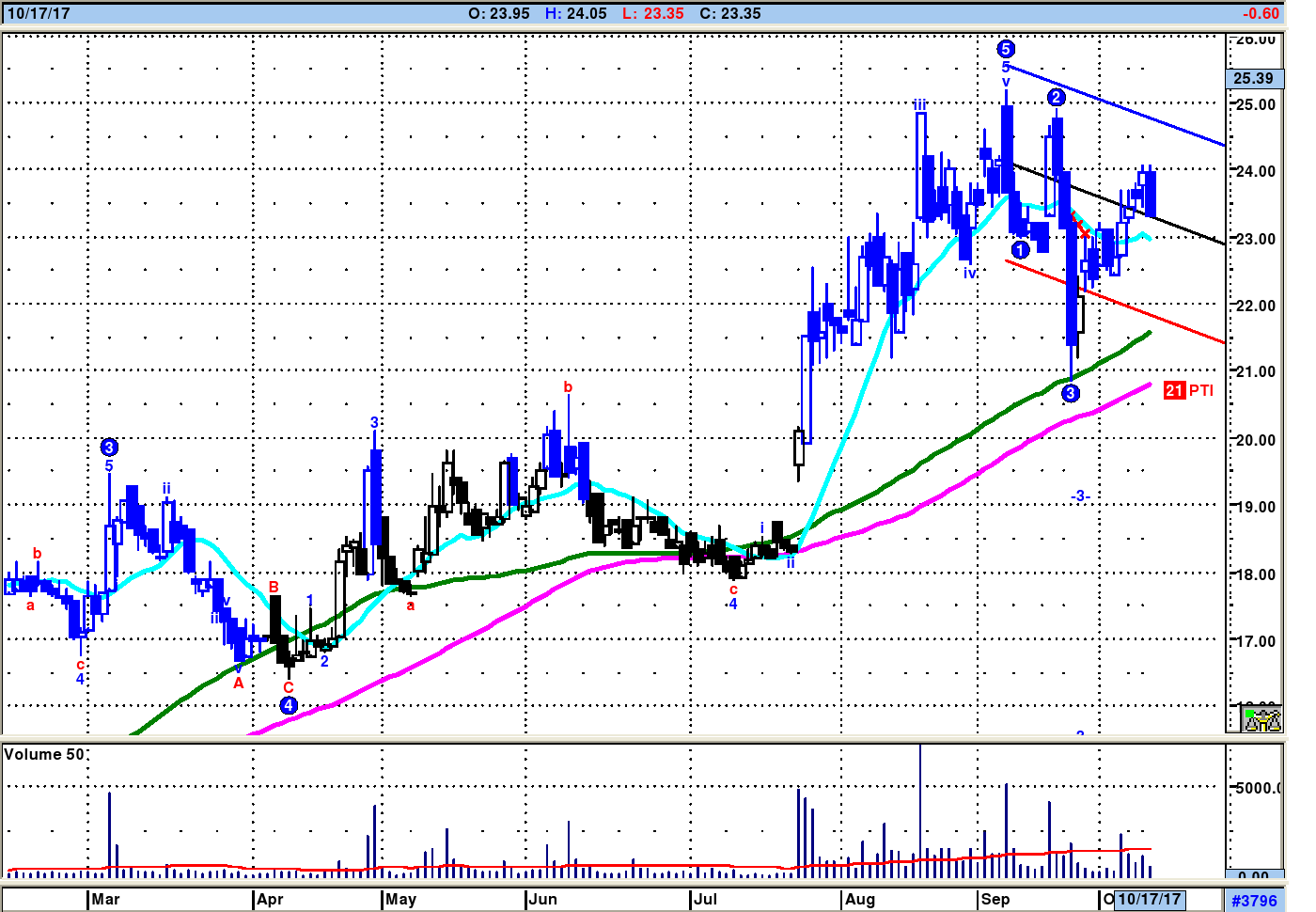This screenshot has width=1316, height=912.
Task: Click the Sep label on the time axis
Action: [995, 900]
